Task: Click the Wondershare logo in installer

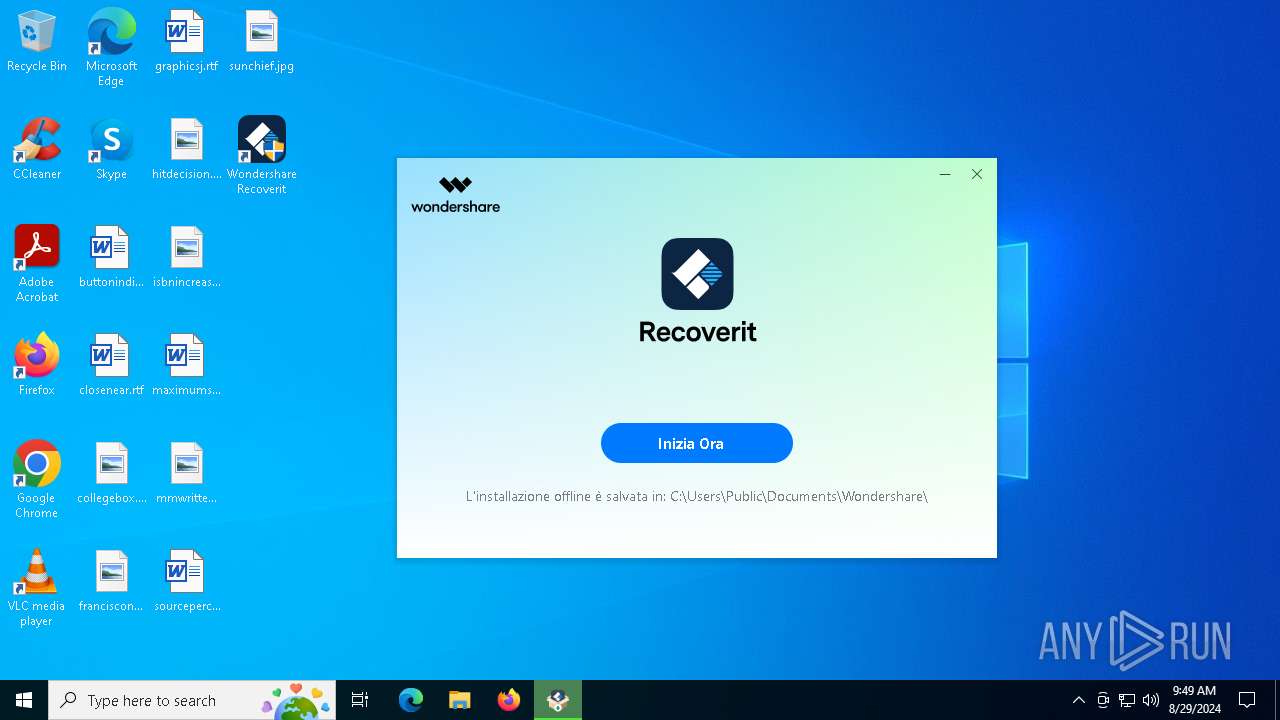Action: point(455,195)
